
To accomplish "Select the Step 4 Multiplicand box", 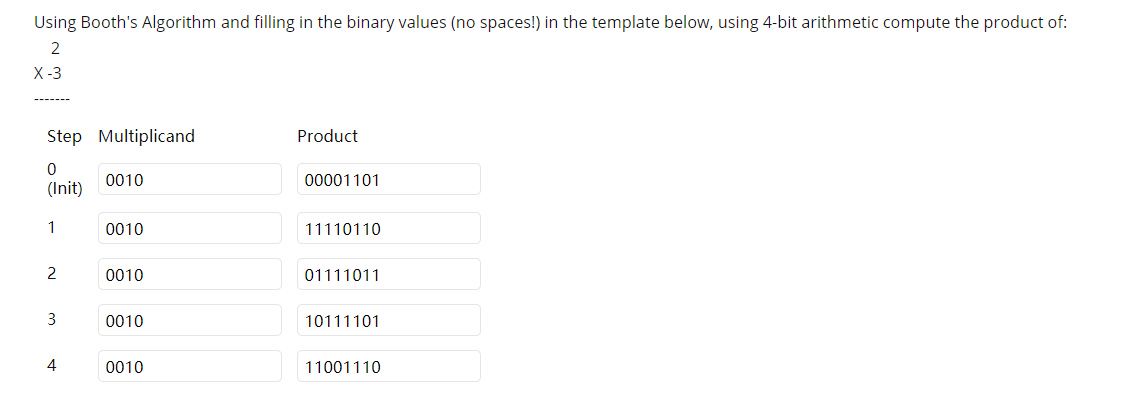I will coord(190,366).
